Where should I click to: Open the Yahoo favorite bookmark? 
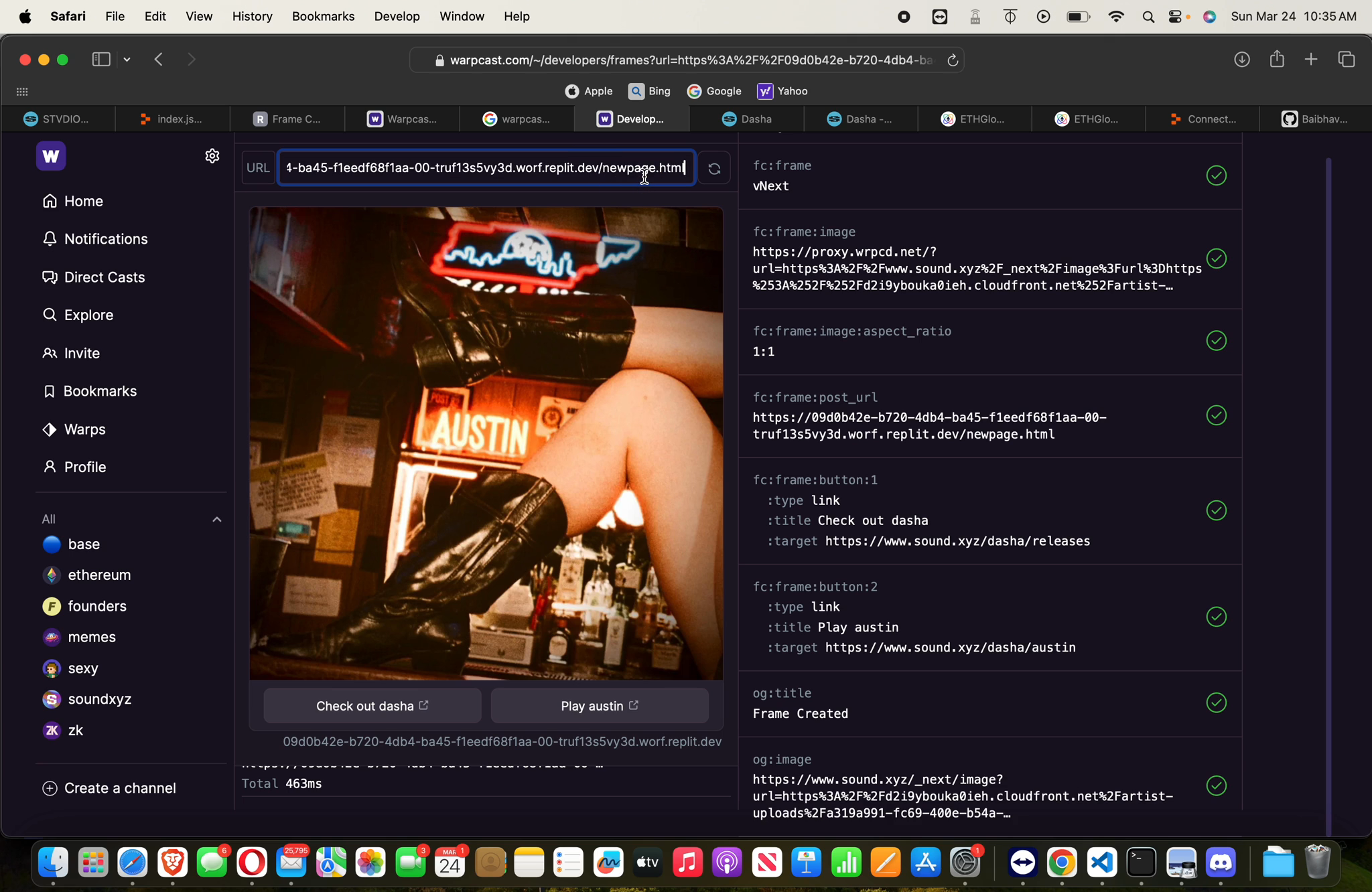tap(782, 91)
